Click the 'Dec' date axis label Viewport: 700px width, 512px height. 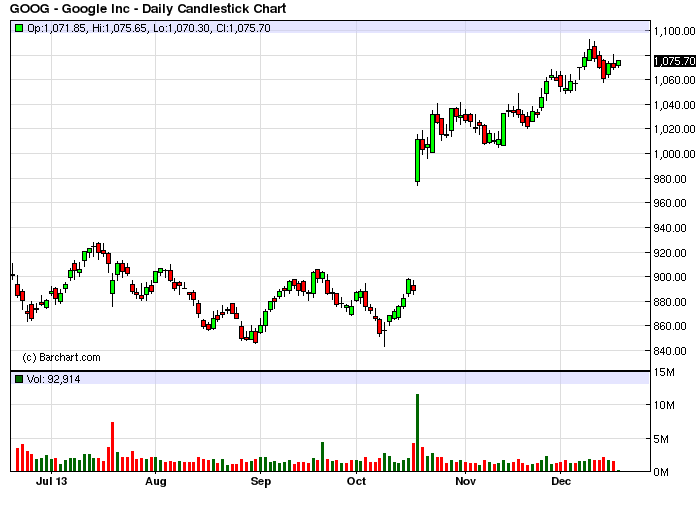pyautogui.click(x=561, y=482)
